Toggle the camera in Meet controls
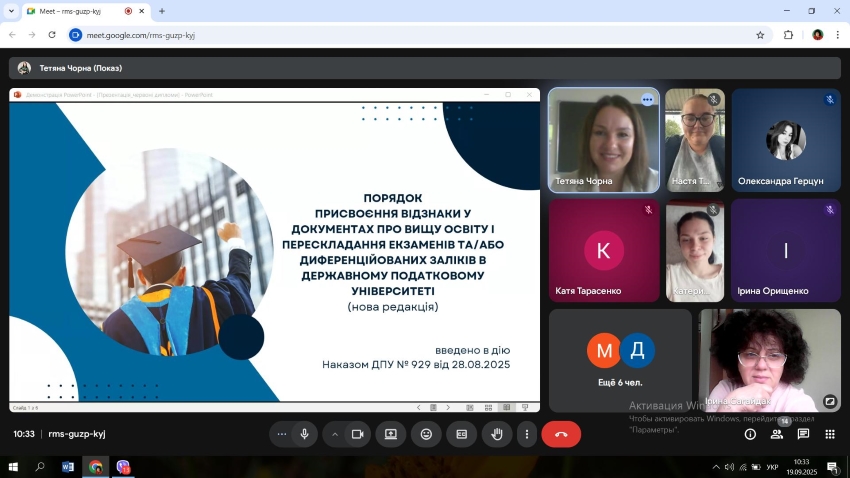This screenshot has width=850, height=478. pos(356,434)
